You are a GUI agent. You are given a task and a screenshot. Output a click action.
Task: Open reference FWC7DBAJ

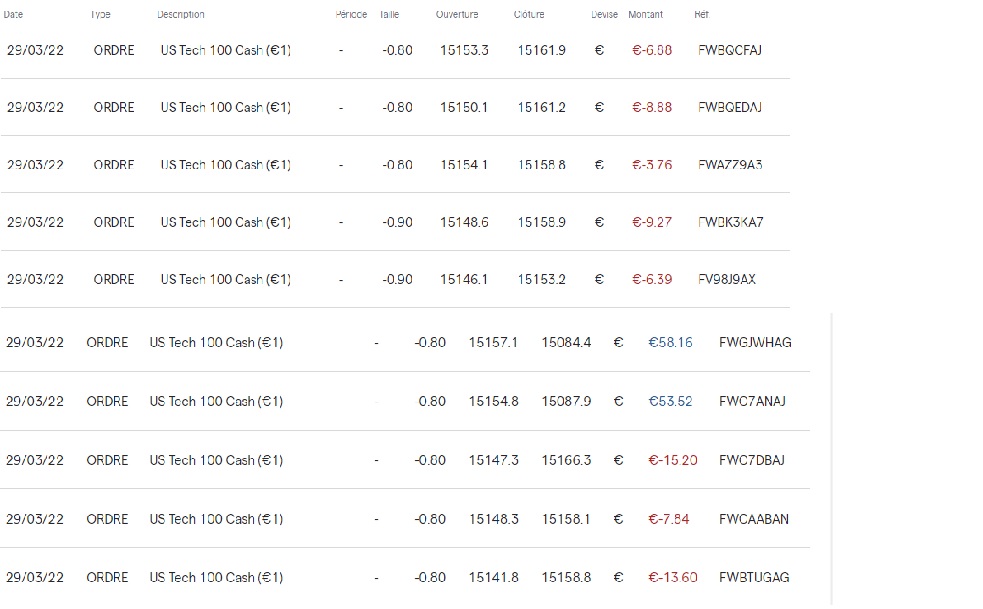(752, 460)
